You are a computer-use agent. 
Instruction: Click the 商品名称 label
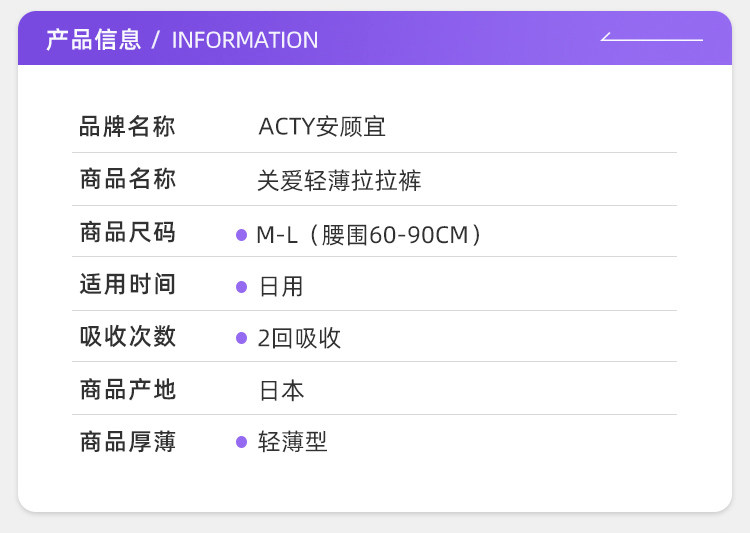[x=127, y=180]
